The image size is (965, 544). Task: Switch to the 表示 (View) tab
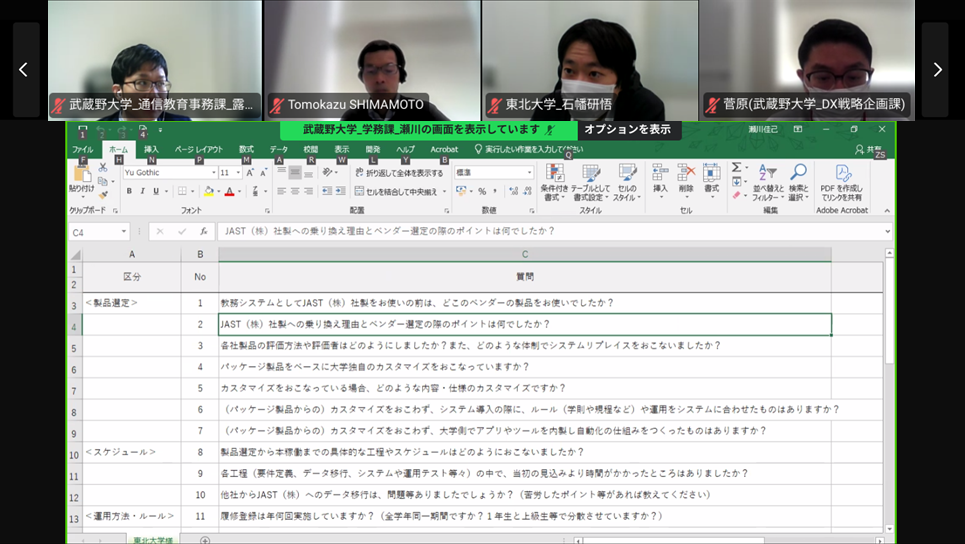342,150
